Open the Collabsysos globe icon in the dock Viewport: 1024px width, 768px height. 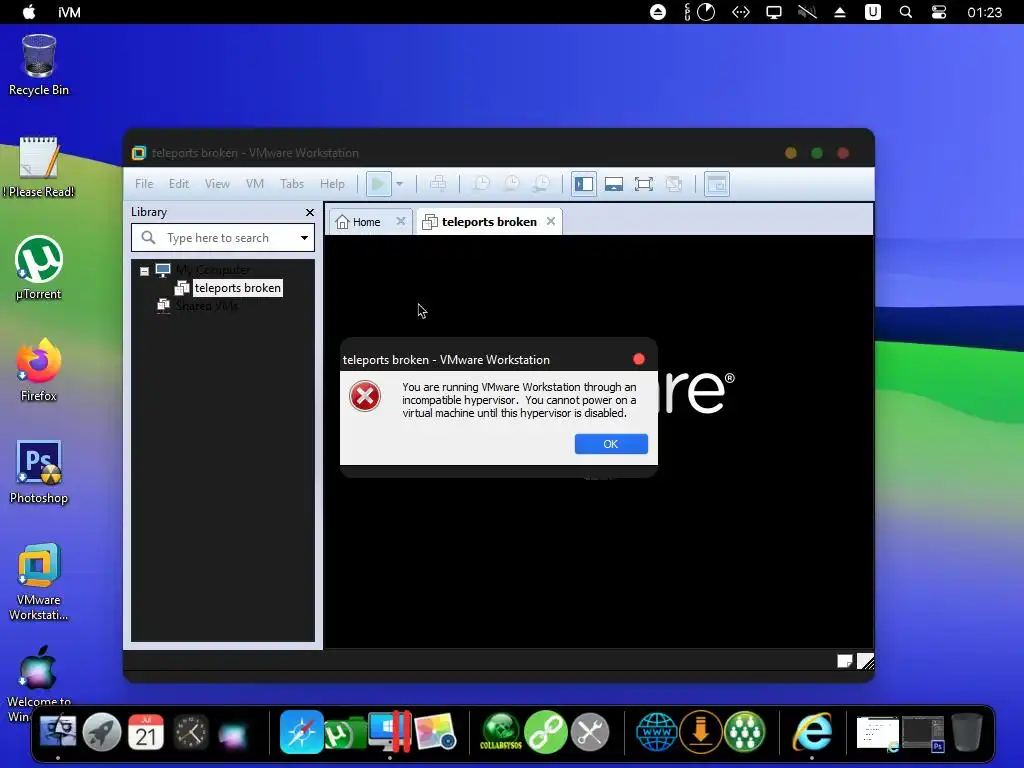[501, 733]
